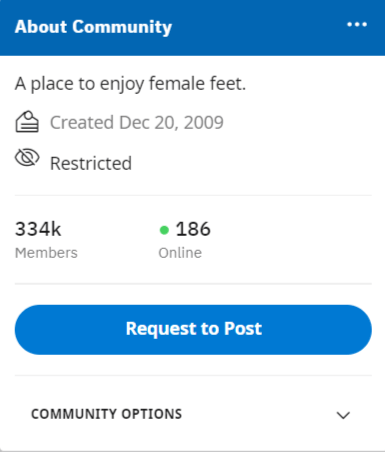Expand Community Options with the chevron arrow

343,415
